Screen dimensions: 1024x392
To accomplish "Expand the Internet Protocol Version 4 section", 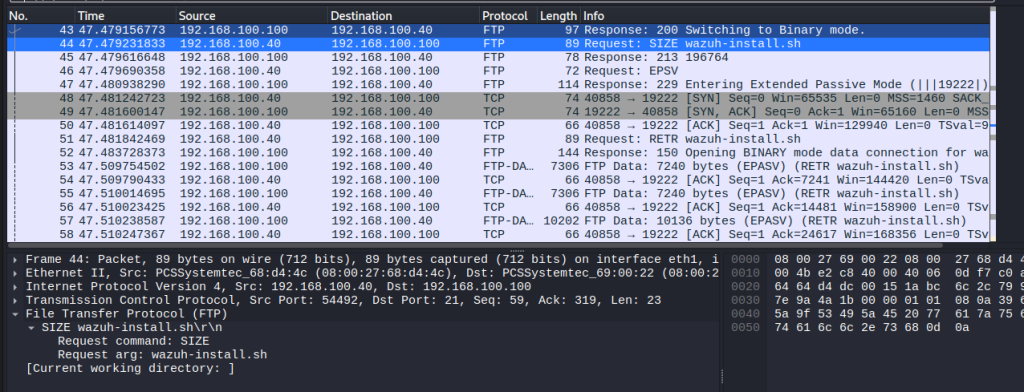I will tap(16, 287).
